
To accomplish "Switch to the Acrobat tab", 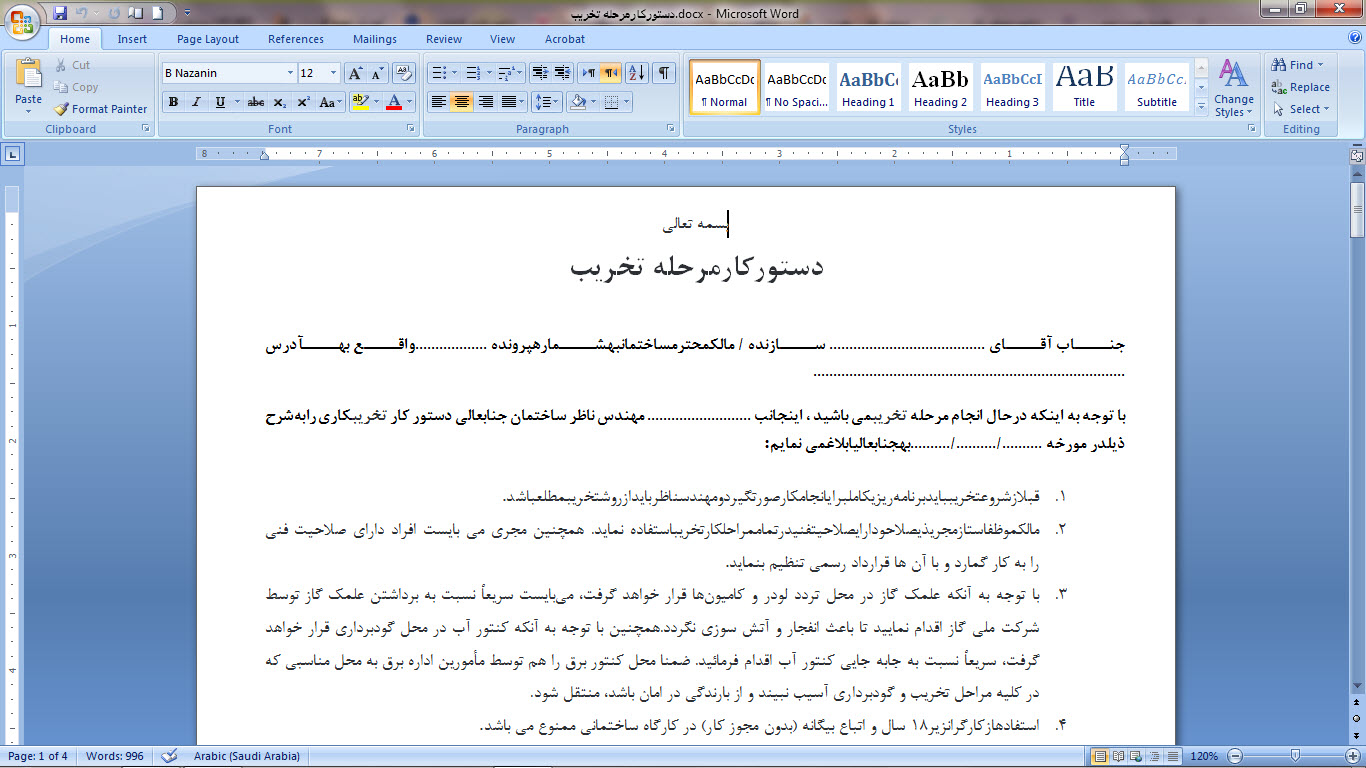I will pyautogui.click(x=565, y=39).
